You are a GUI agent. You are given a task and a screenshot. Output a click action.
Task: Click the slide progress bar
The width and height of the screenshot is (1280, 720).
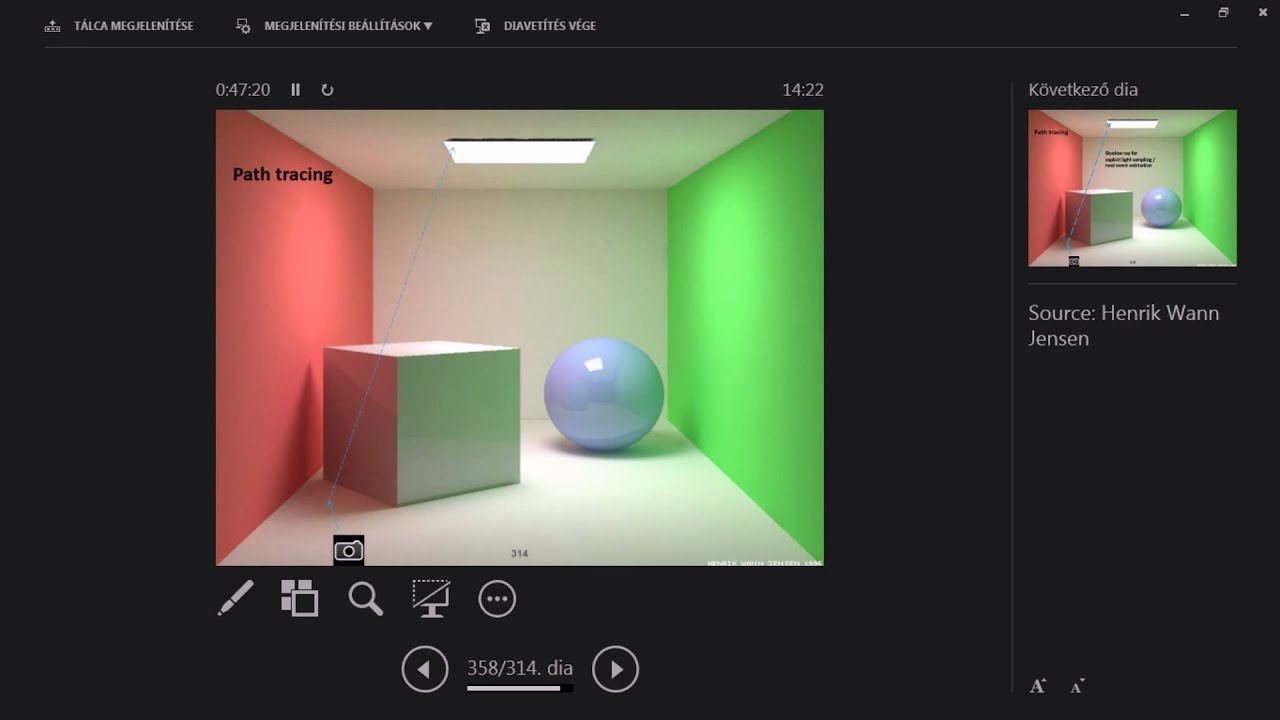click(x=520, y=690)
